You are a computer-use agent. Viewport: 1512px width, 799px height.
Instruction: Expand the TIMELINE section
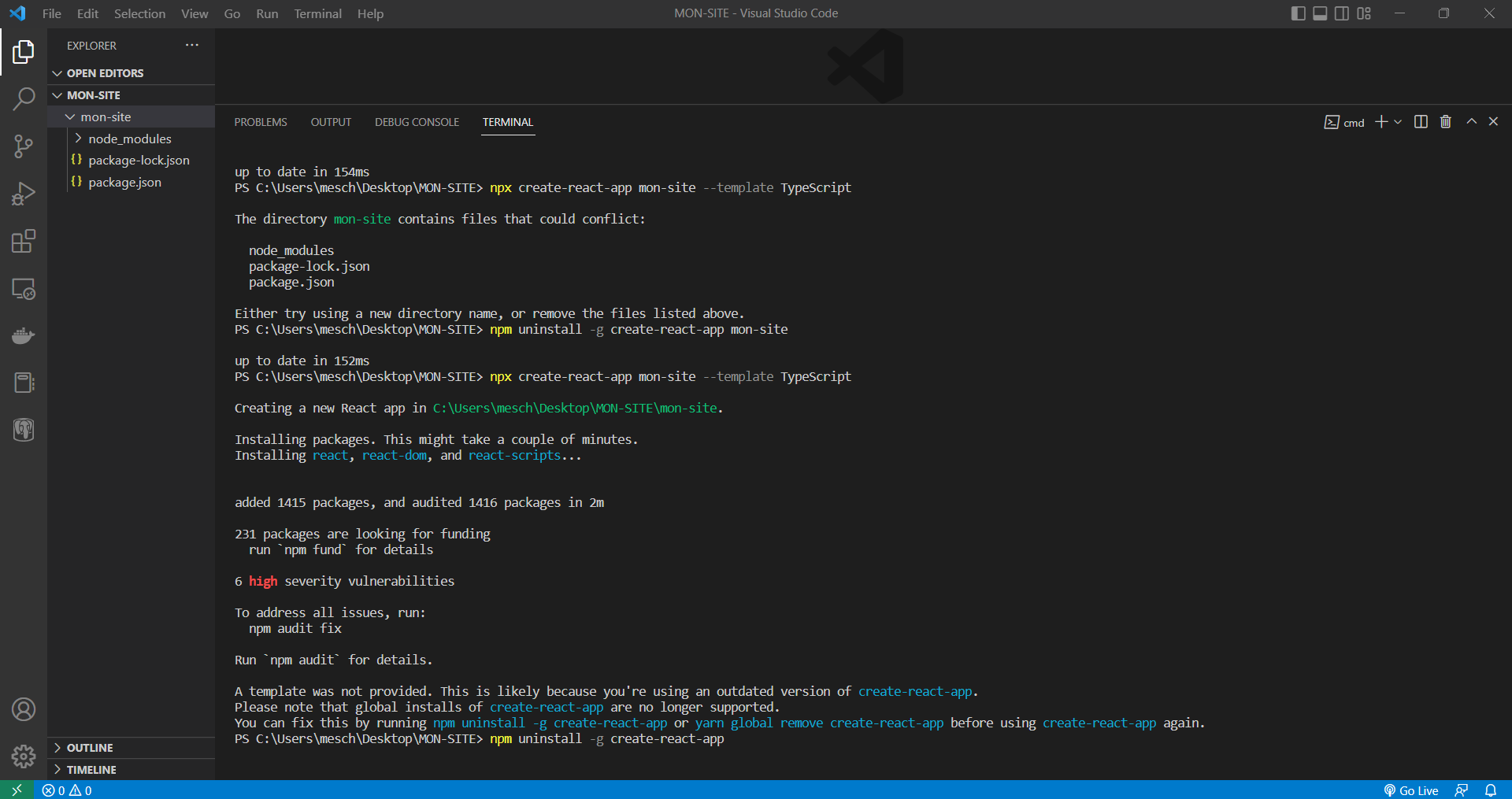[131, 770]
